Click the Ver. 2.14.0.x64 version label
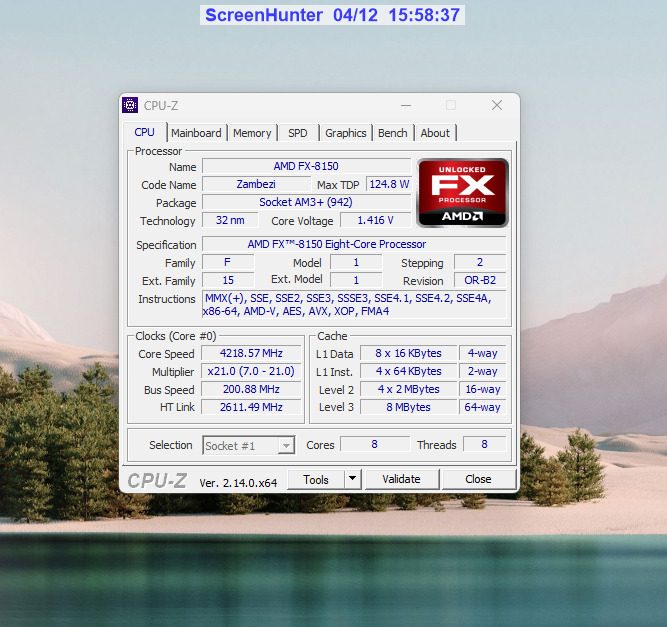The width and height of the screenshot is (667, 627). click(238, 483)
